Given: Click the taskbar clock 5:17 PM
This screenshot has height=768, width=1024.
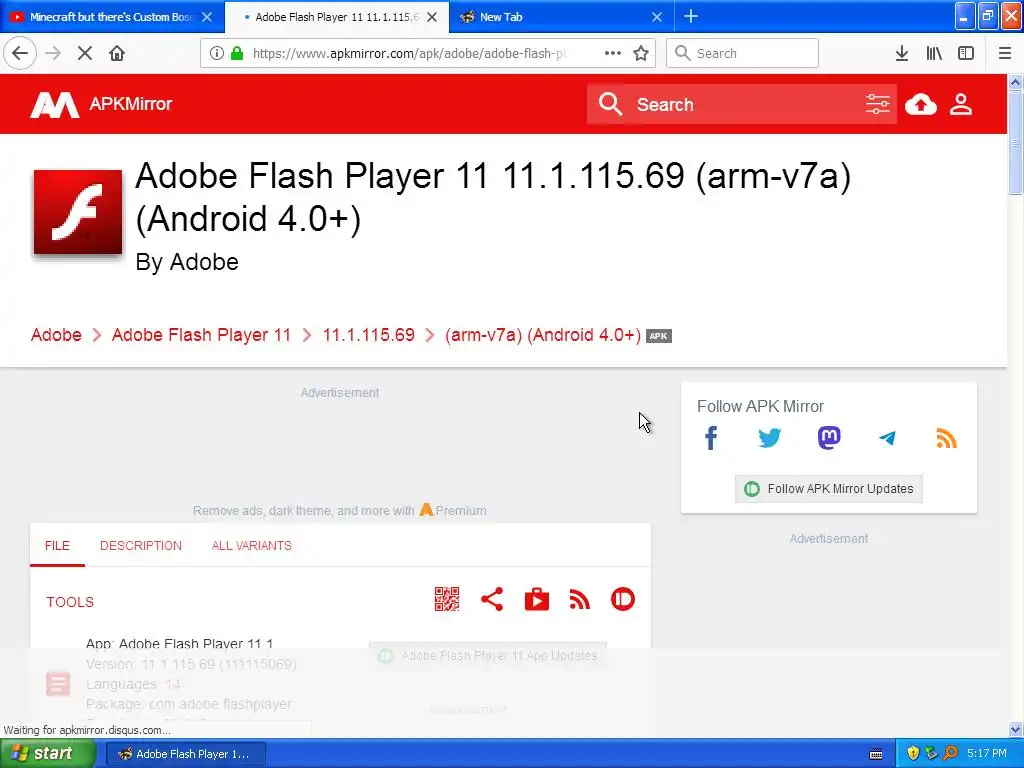Looking at the screenshot, I should (x=987, y=754).
